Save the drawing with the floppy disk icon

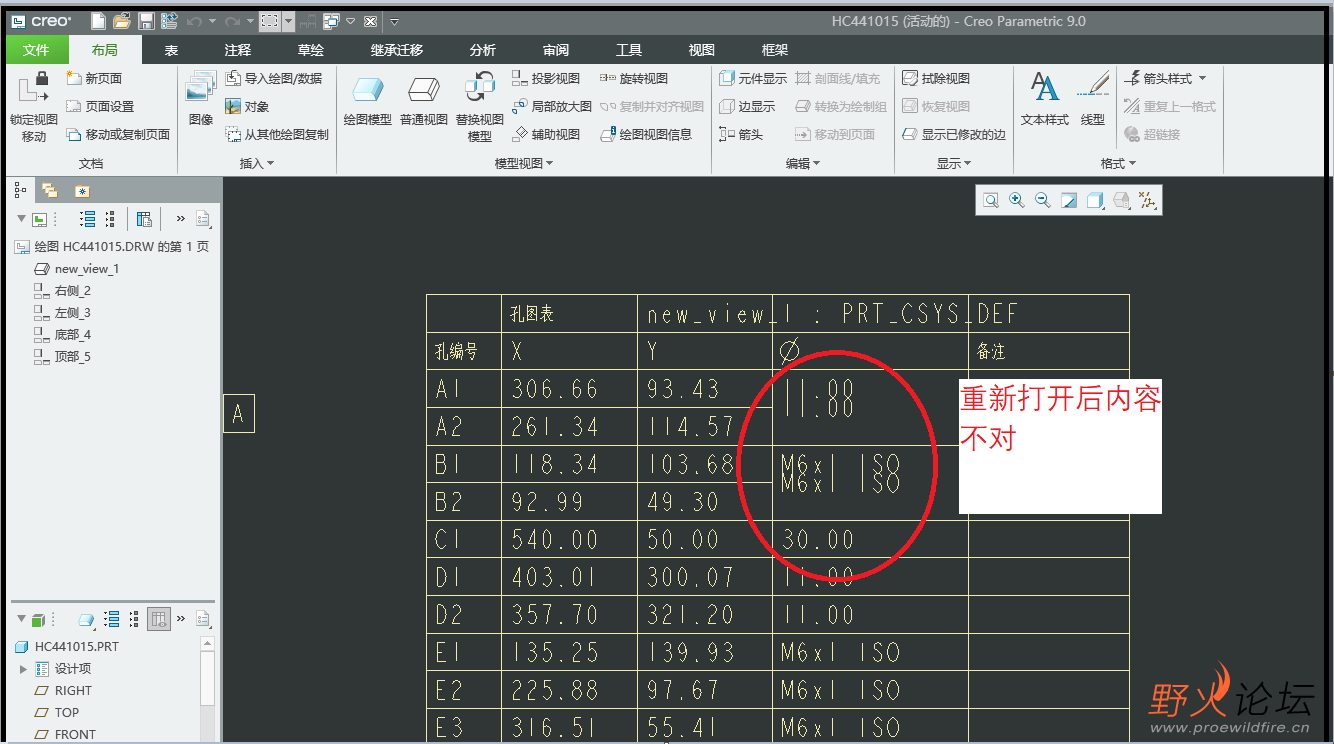tap(146, 21)
